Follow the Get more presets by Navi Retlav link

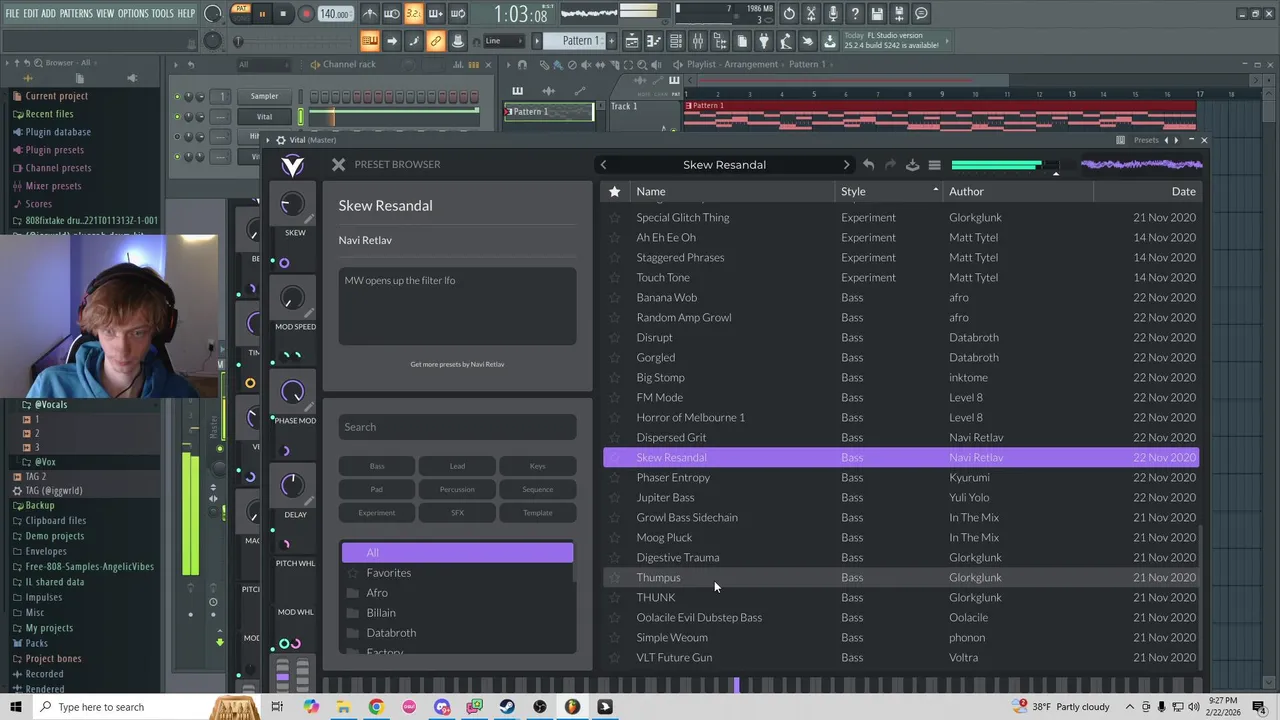click(457, 364)
